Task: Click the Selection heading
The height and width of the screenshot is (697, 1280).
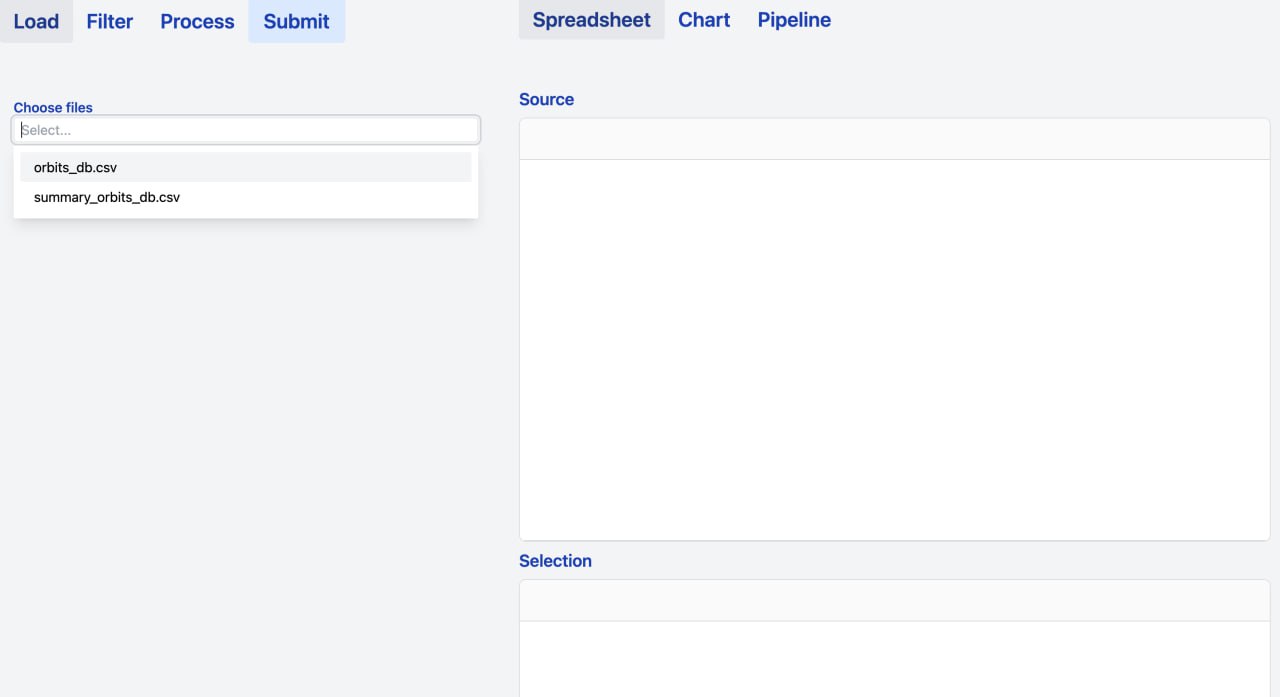Action: [556, 561]
